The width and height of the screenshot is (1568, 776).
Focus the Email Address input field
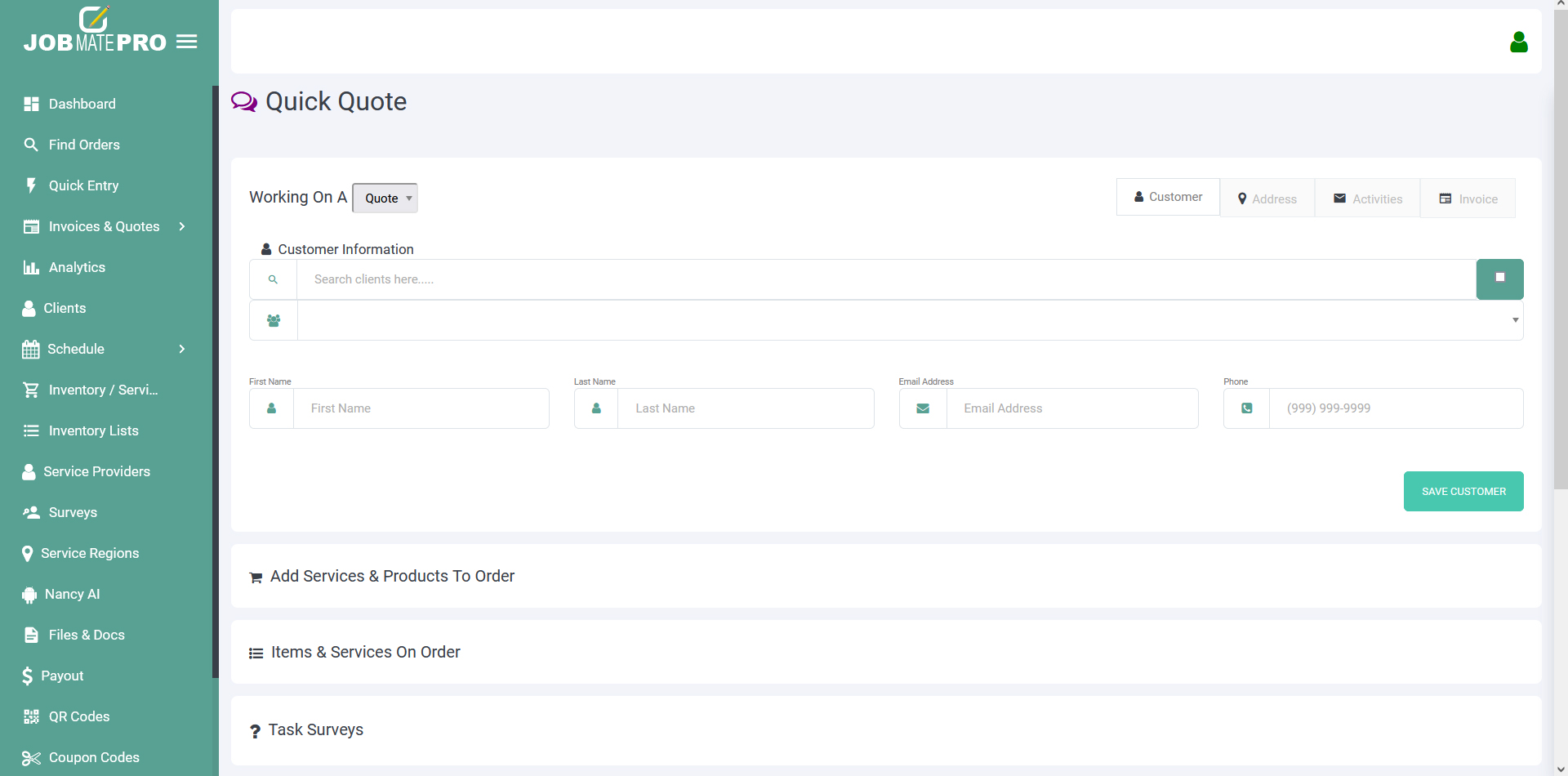coord(1071,408)
